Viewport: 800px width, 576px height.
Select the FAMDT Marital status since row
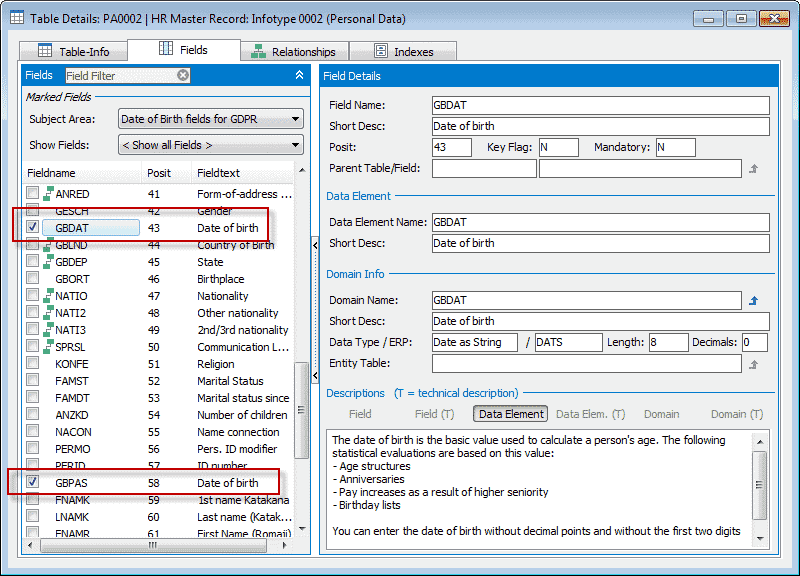pyautogui.click(x=158, y=398)
